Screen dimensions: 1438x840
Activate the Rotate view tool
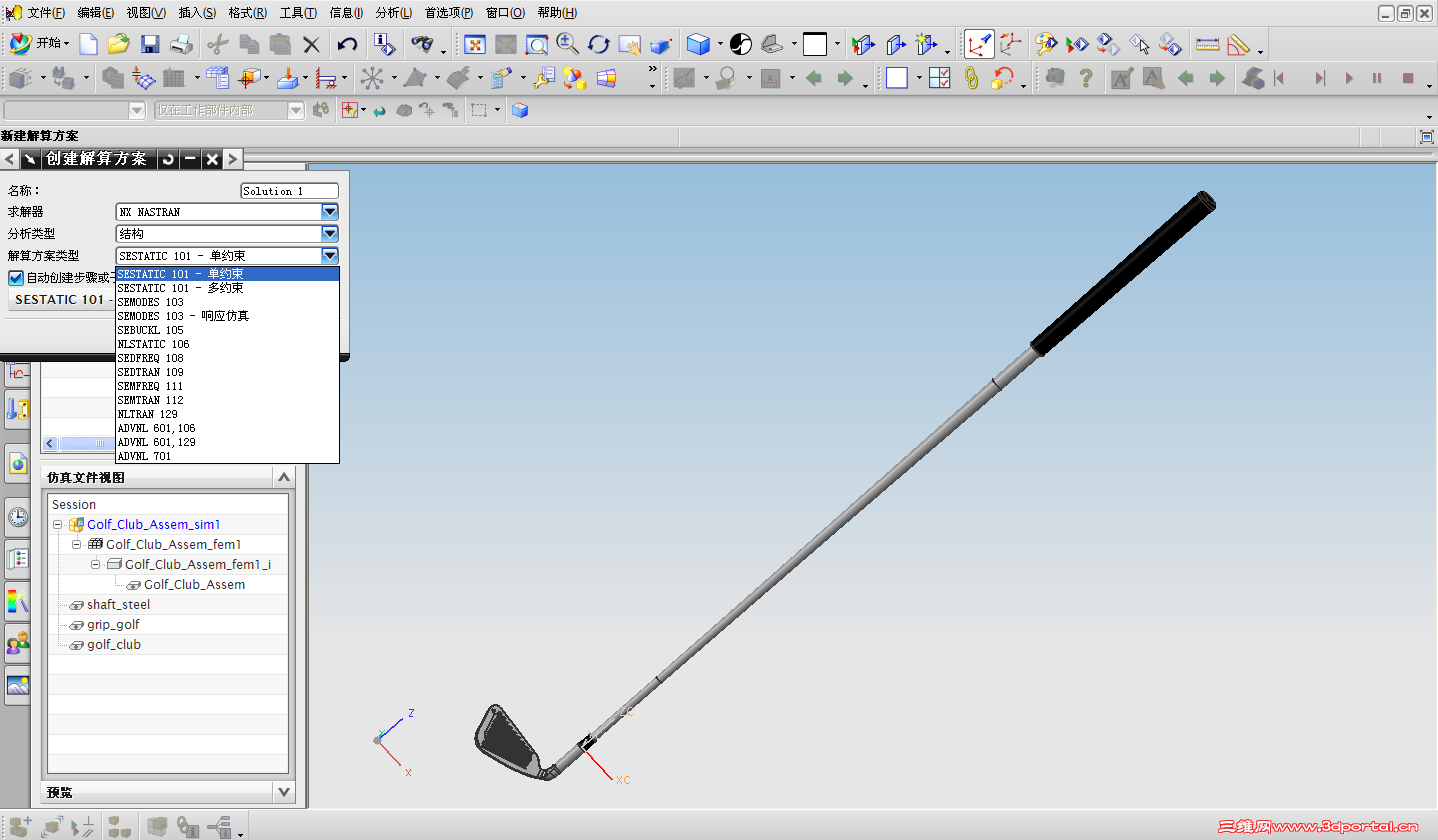599,44
